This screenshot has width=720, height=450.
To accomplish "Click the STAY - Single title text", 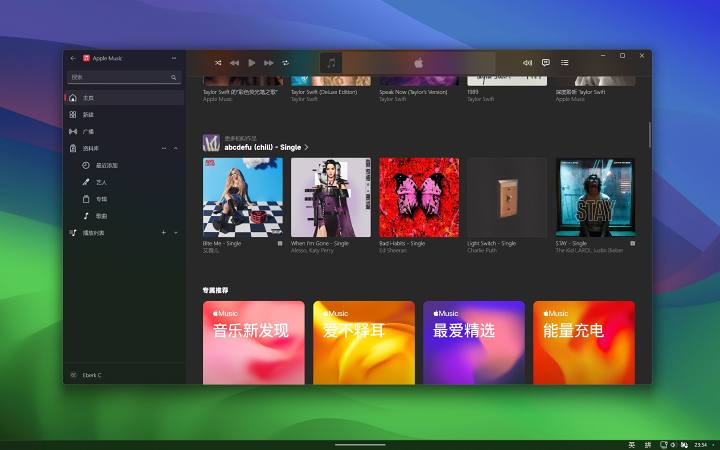I will tap(571, 243).
